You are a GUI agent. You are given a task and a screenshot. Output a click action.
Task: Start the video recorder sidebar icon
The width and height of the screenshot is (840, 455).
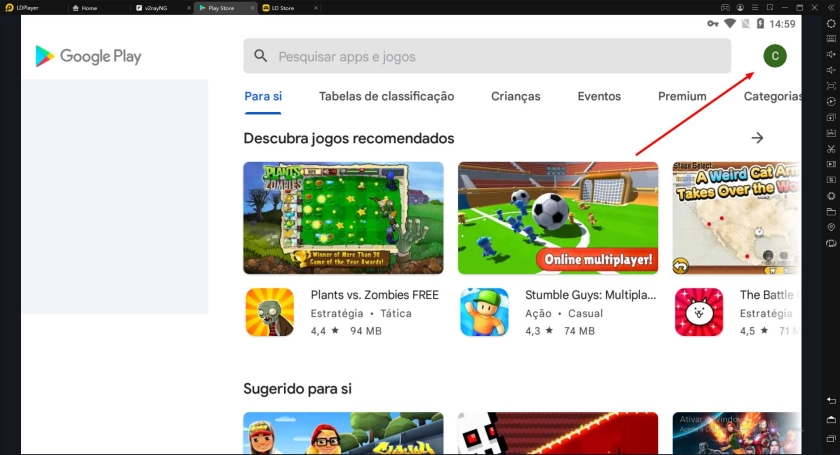pyautogui.click(x=831, y=165)
